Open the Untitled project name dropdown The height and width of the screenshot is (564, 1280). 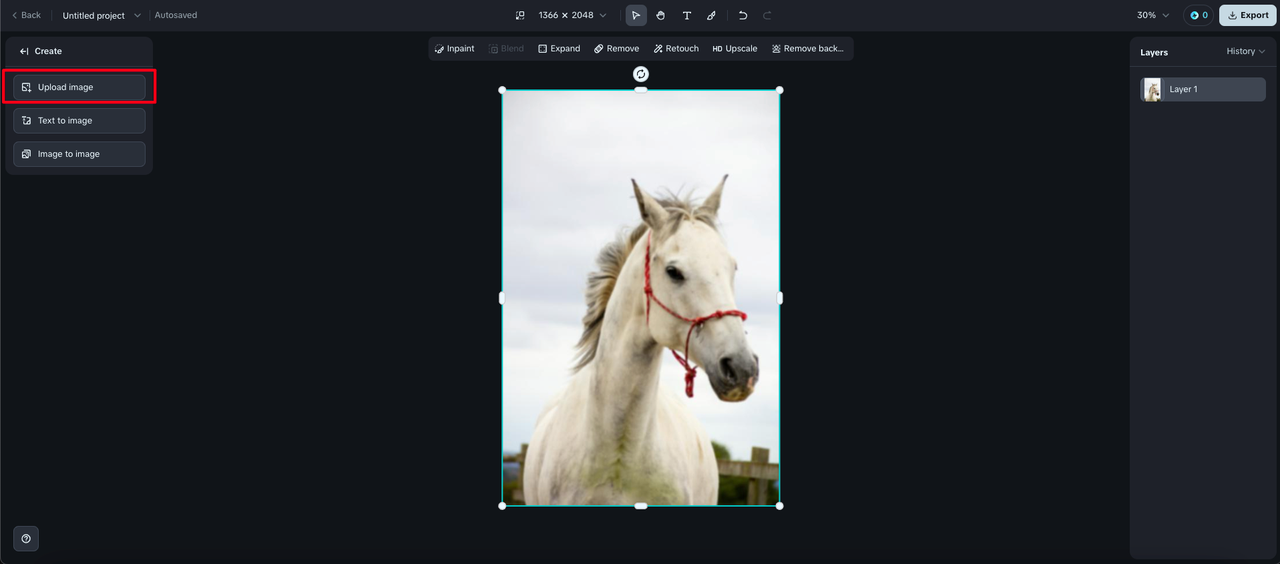point(102,15)
